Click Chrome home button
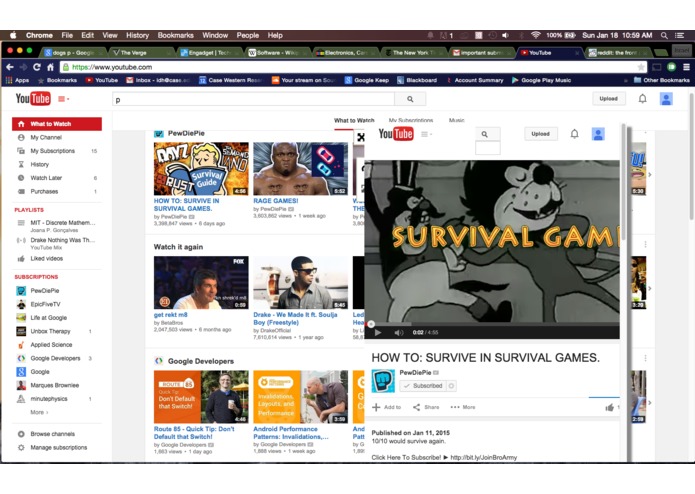The height and width of the screenshot is (494, 695). point(51,67)
